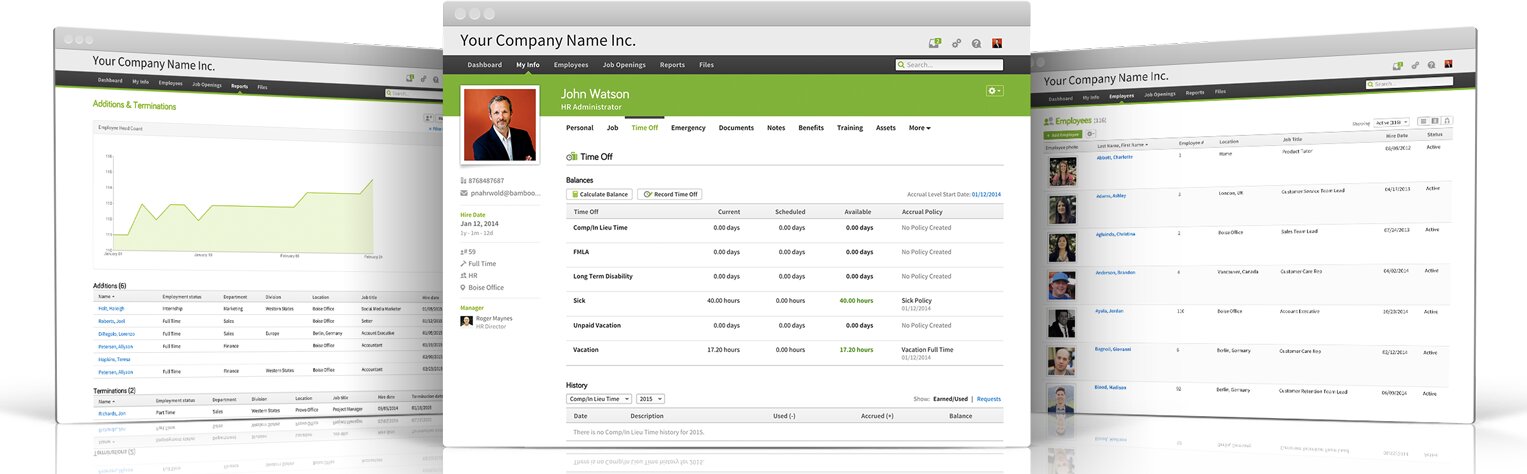Open the Comp/In Lieu Time history dropdown
The image size is (1527, 474).
point(598,399)
